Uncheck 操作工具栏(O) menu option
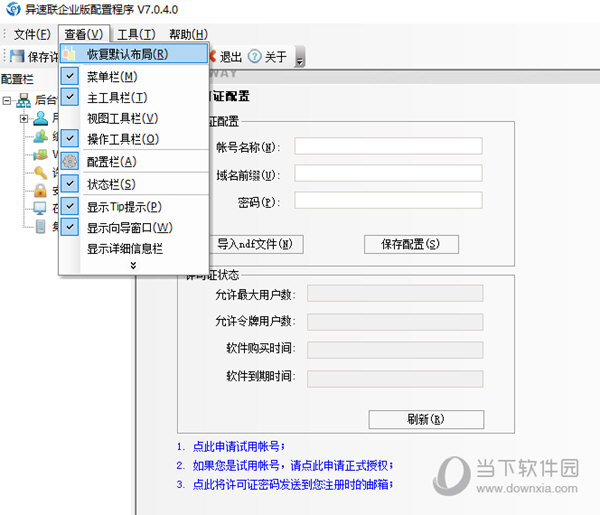The width and height of the screenshot is (600, 515). coord(70,138)
